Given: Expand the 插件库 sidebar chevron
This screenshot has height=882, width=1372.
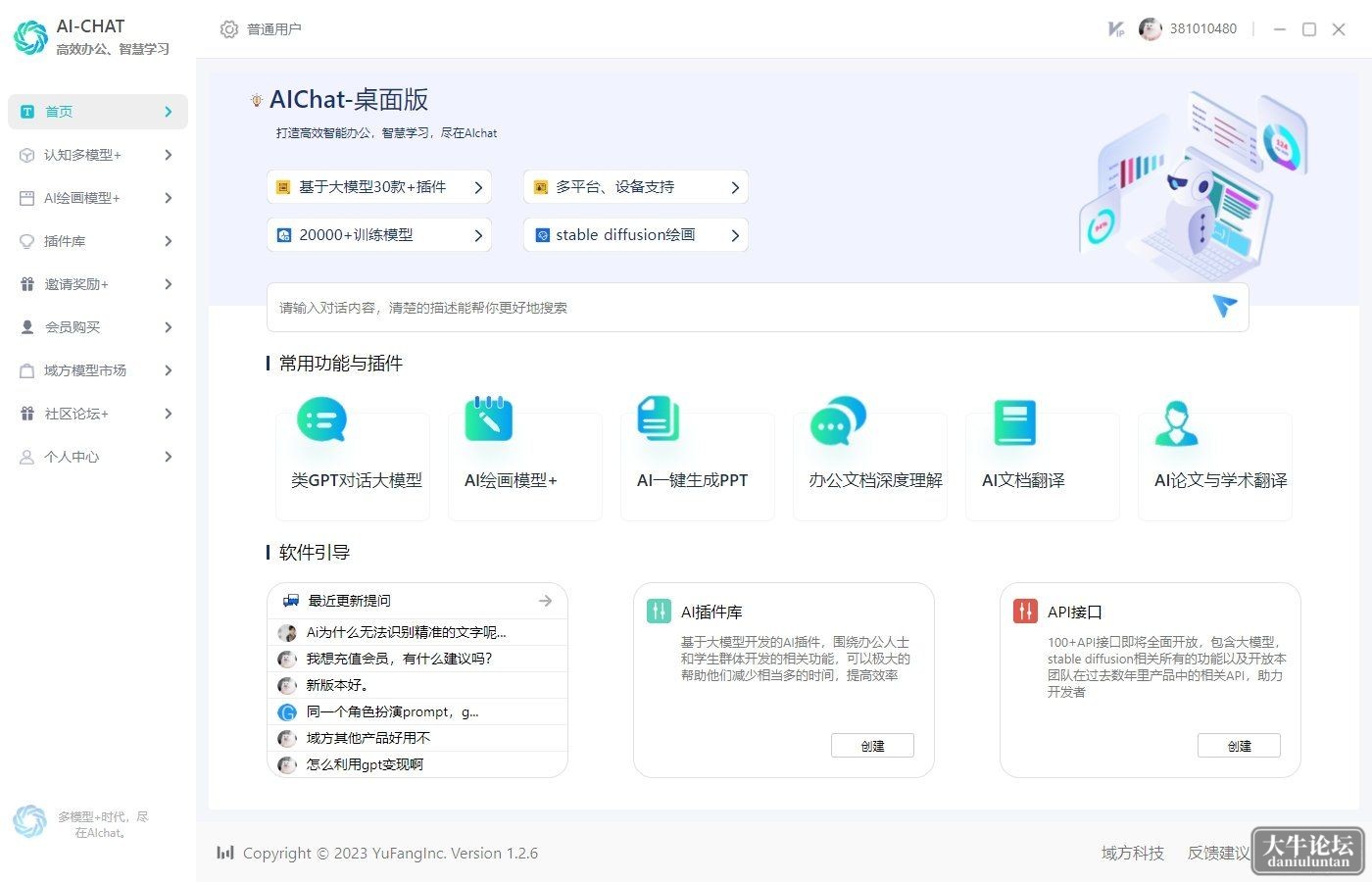Looking at the screenshot, I should (x=169, y=241).
